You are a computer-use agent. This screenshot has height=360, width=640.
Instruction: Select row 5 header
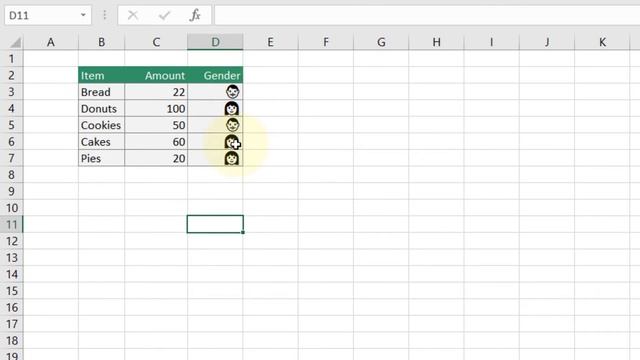pyautogui.click(x=11, y=125)
